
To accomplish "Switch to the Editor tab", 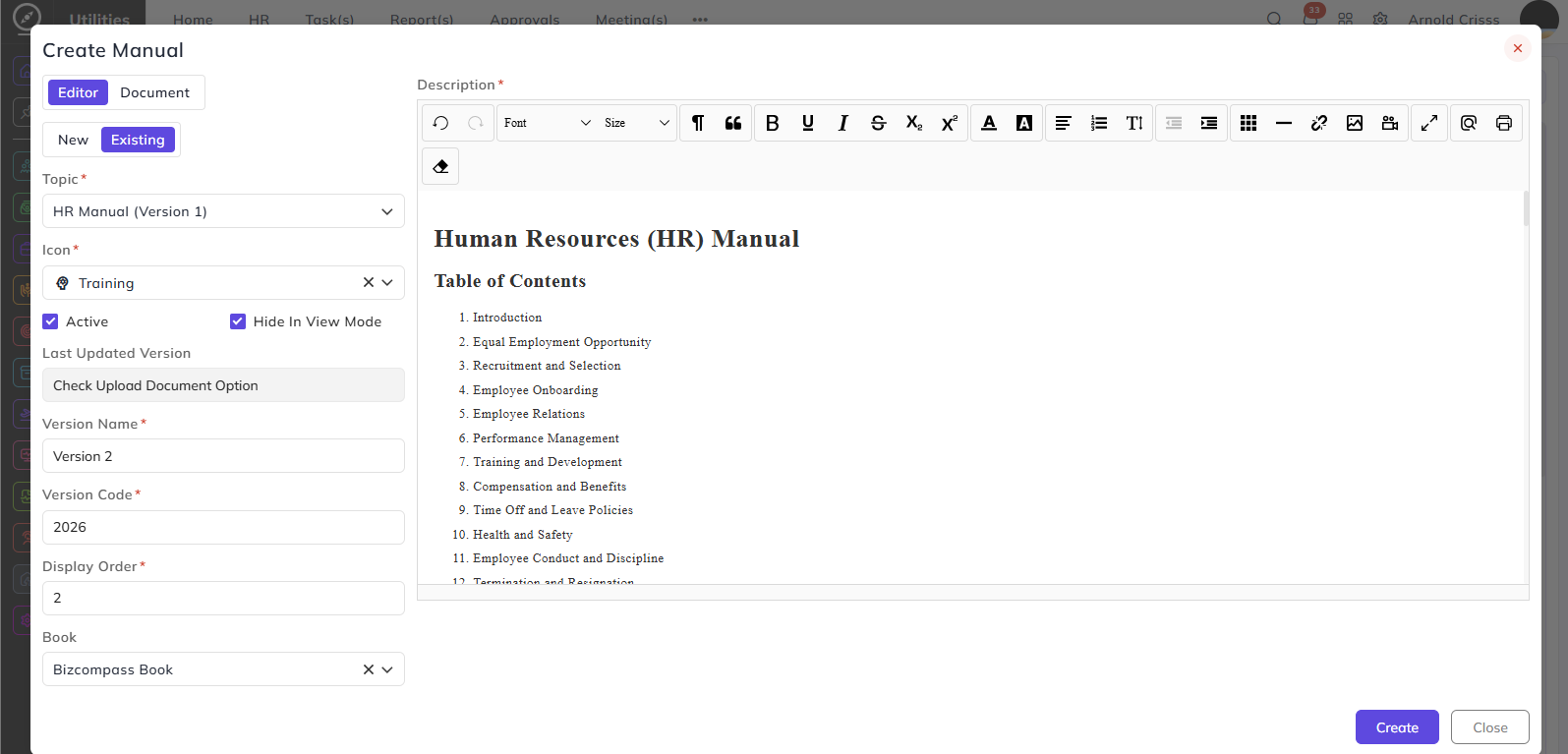I will pos(78,92).
